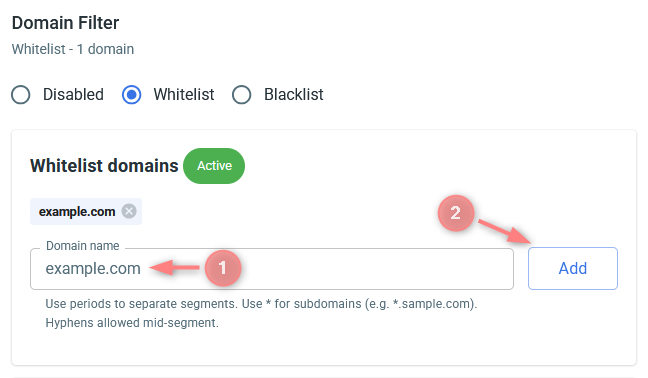Click the red annotation circle numbered 1
The image size is (648, 378).
[x=223, y=268]
